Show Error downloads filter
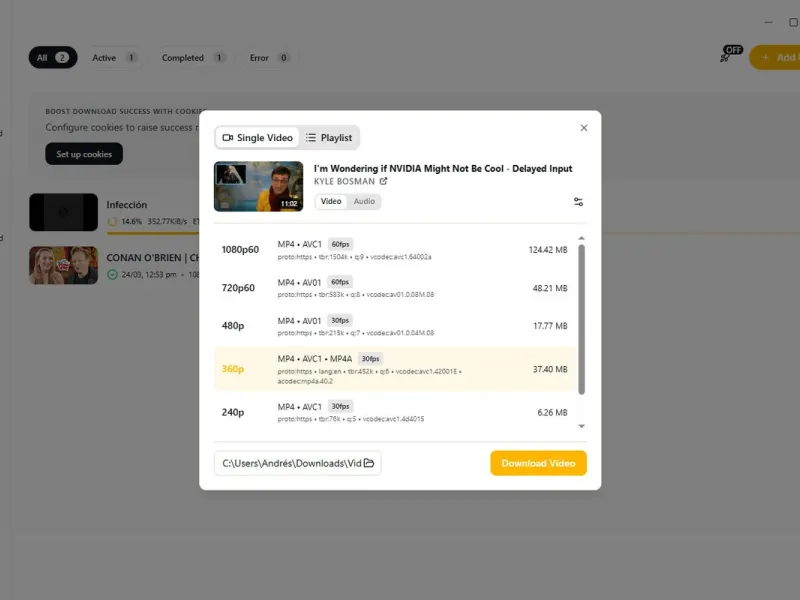800x600 pixels. (x=269, y=58)
